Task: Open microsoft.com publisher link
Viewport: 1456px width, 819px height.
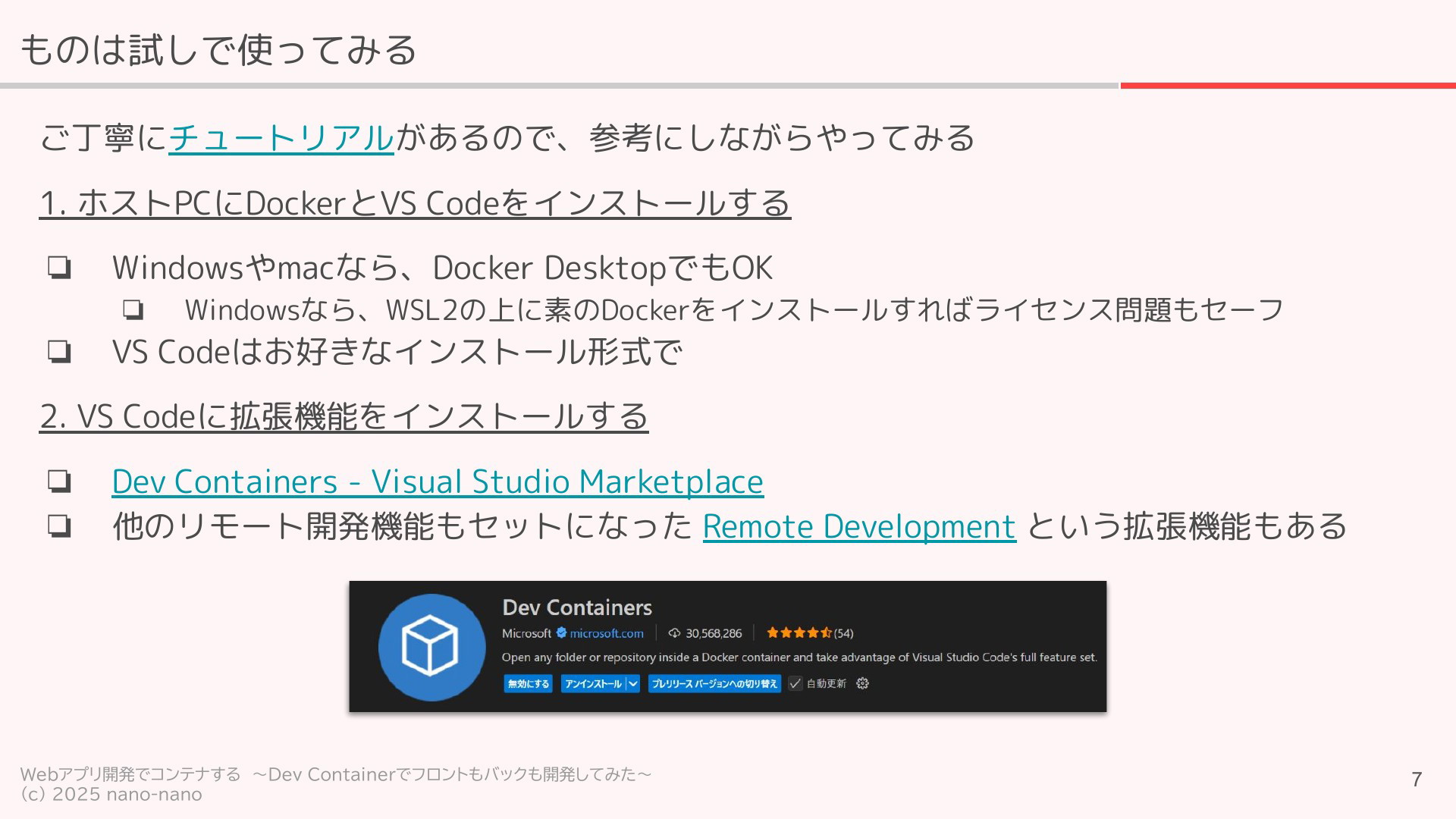Action: coord(607,633)
